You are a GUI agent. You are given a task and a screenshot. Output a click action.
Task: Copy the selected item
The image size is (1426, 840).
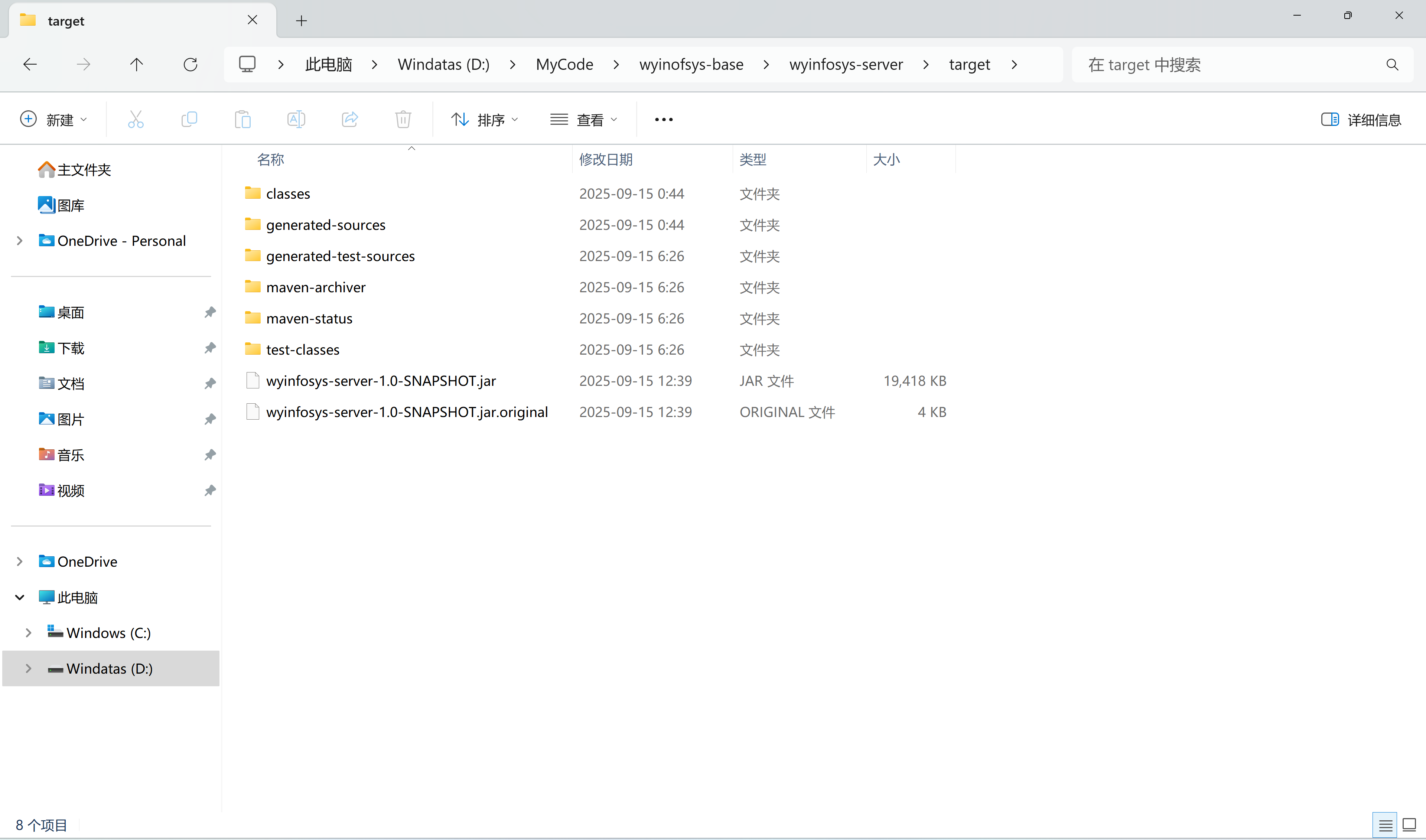(x=189, y=119)
